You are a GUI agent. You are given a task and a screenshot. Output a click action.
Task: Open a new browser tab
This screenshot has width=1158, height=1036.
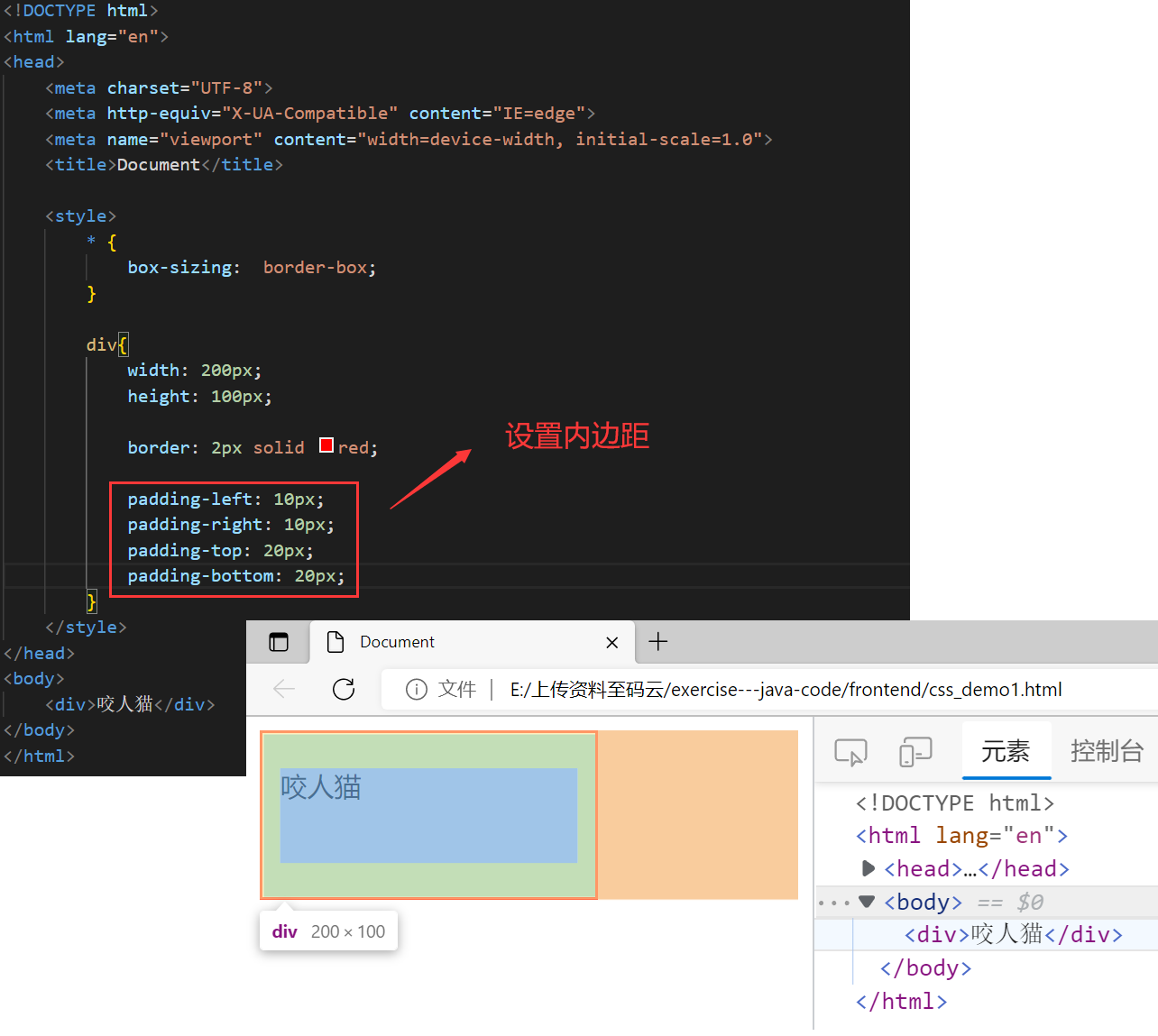658,641
